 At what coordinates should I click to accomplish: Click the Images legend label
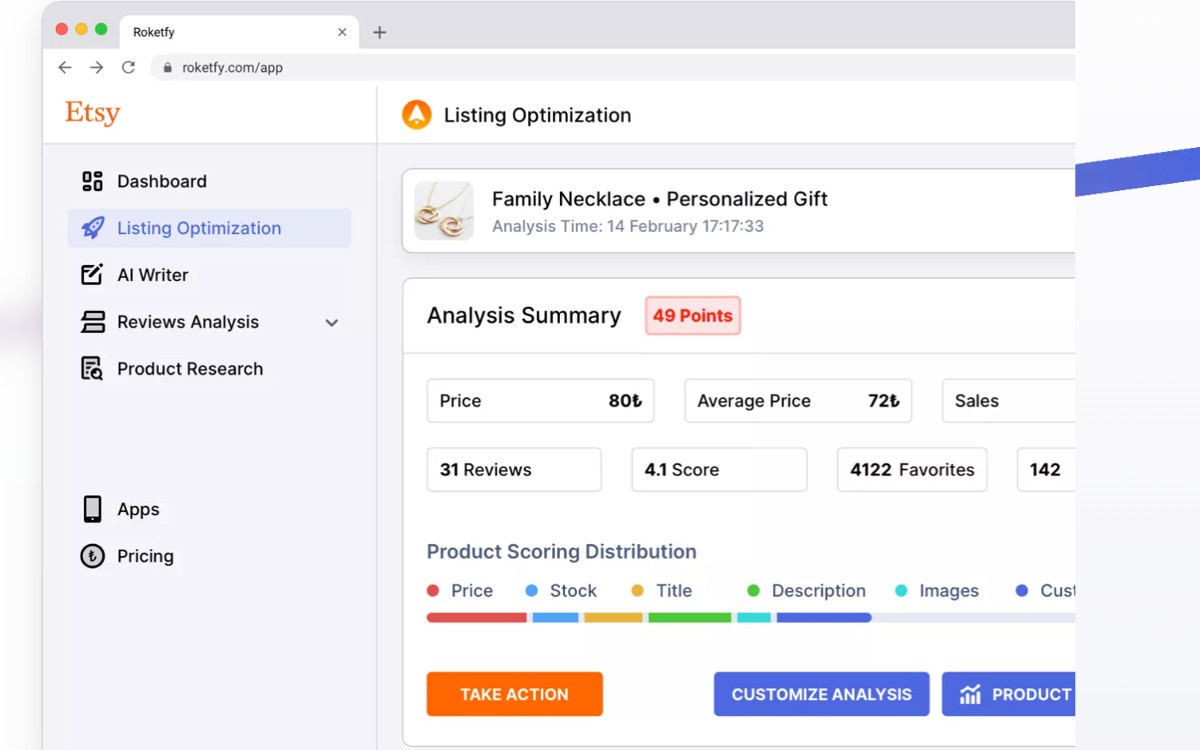click(949, 591)
